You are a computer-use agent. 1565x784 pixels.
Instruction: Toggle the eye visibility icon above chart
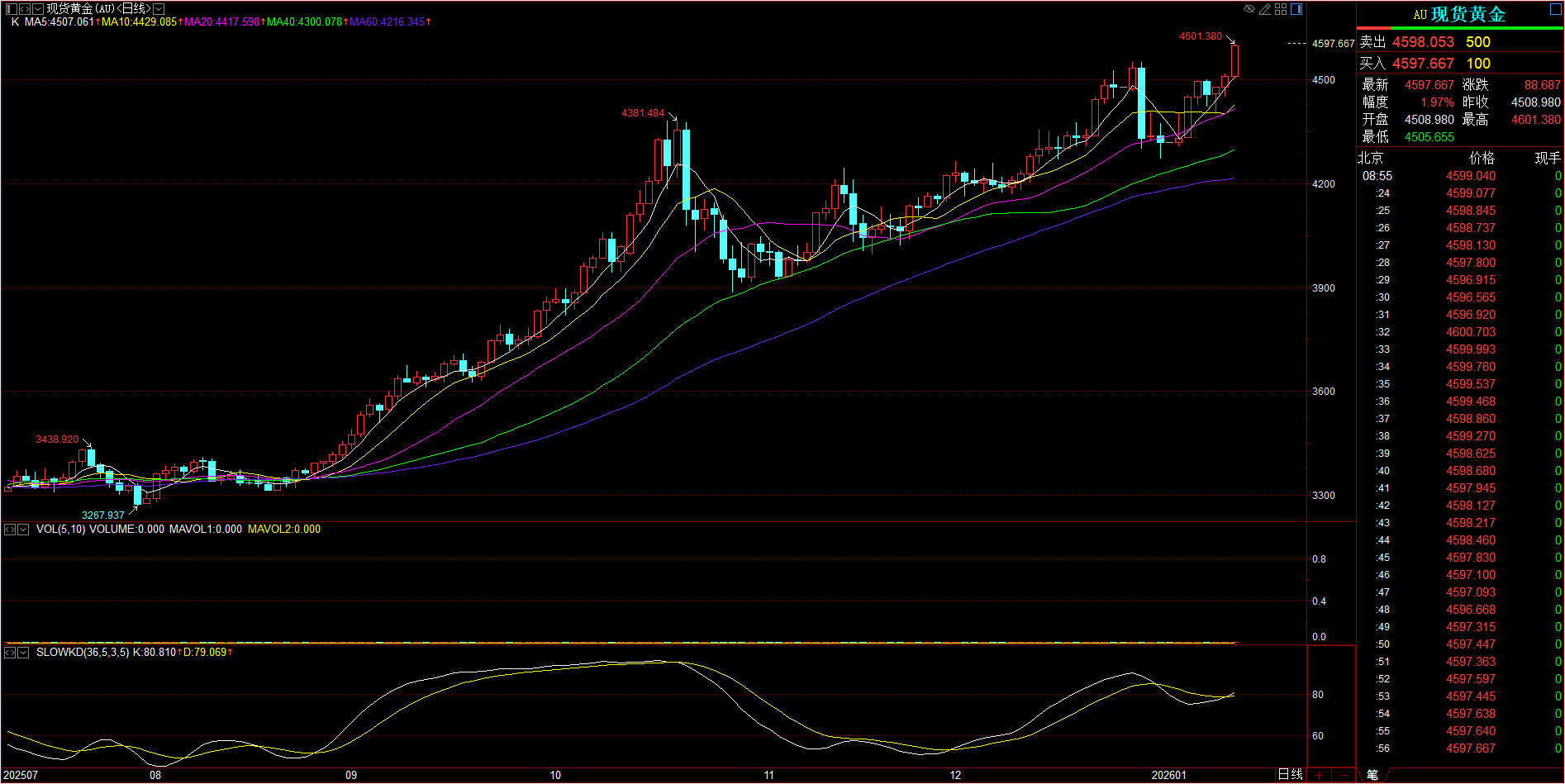(x=1249, y=9)
